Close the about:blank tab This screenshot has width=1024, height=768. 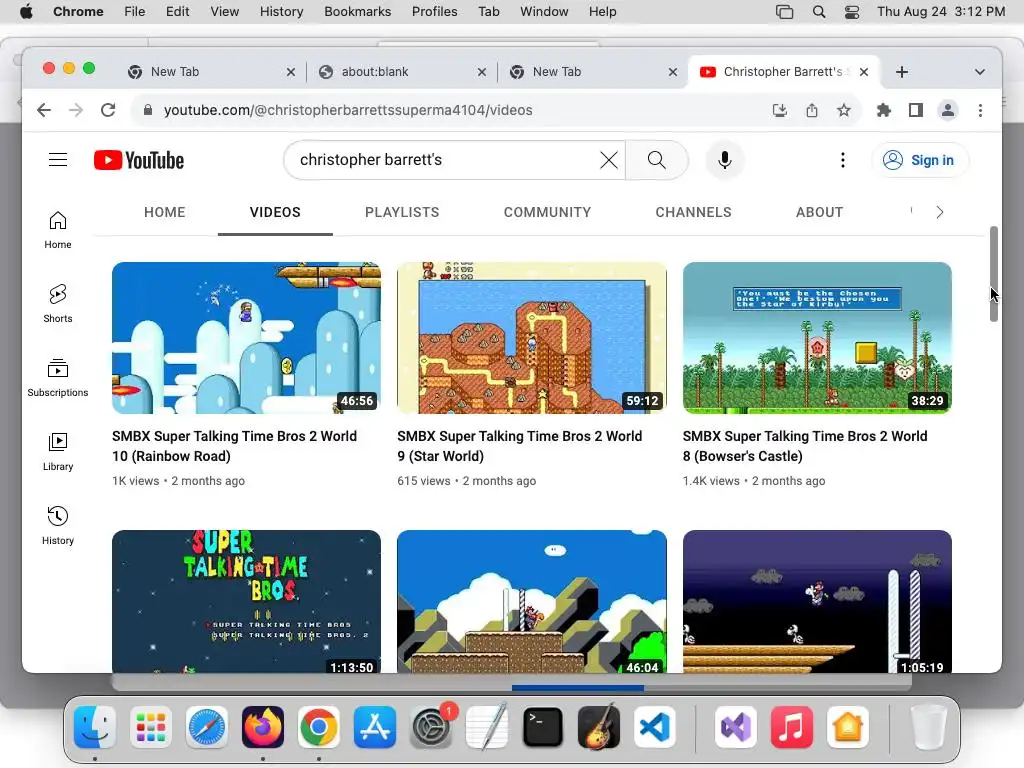[x=482, y=72]
